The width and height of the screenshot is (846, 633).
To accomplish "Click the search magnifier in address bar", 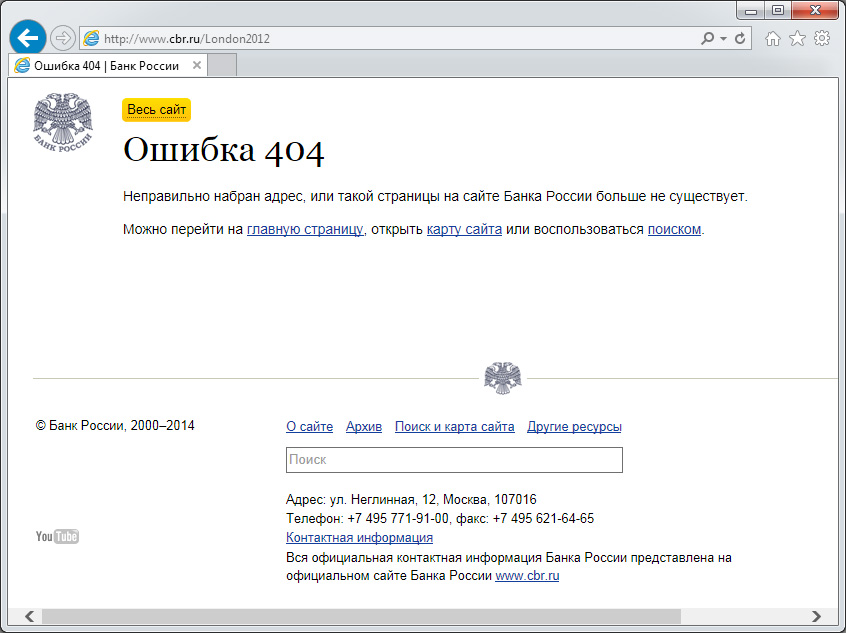I will [707, 38].
